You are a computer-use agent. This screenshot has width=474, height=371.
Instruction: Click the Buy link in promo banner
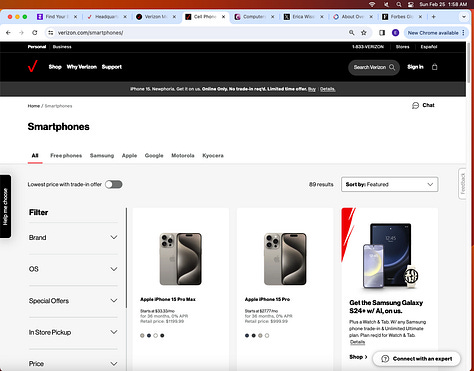[312, 89]
